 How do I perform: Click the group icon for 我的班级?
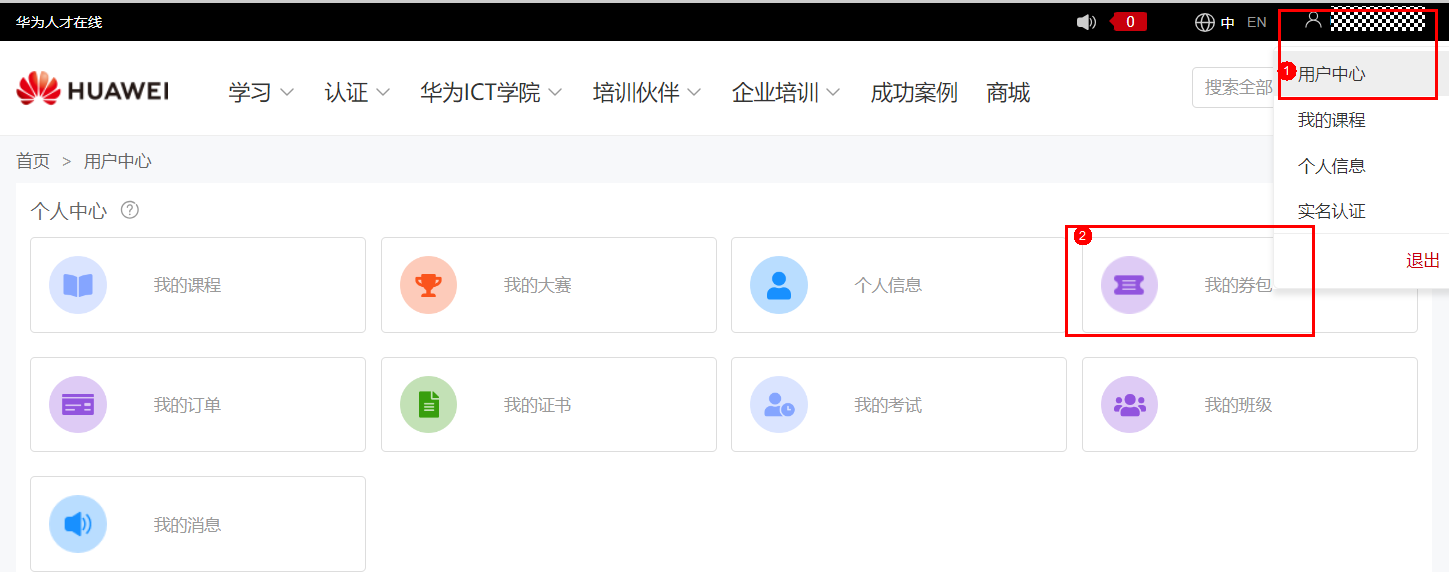pos(1129,405)
